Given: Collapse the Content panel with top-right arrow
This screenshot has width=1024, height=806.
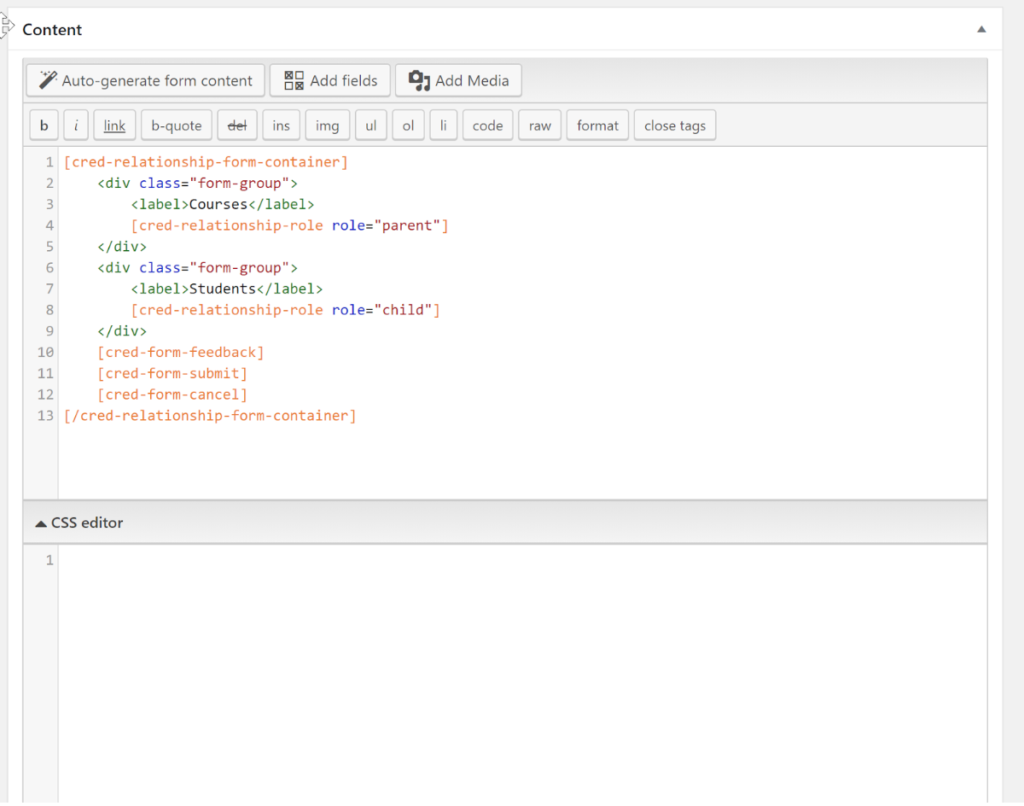Looking at the screenshot, I should coord(982,30).
